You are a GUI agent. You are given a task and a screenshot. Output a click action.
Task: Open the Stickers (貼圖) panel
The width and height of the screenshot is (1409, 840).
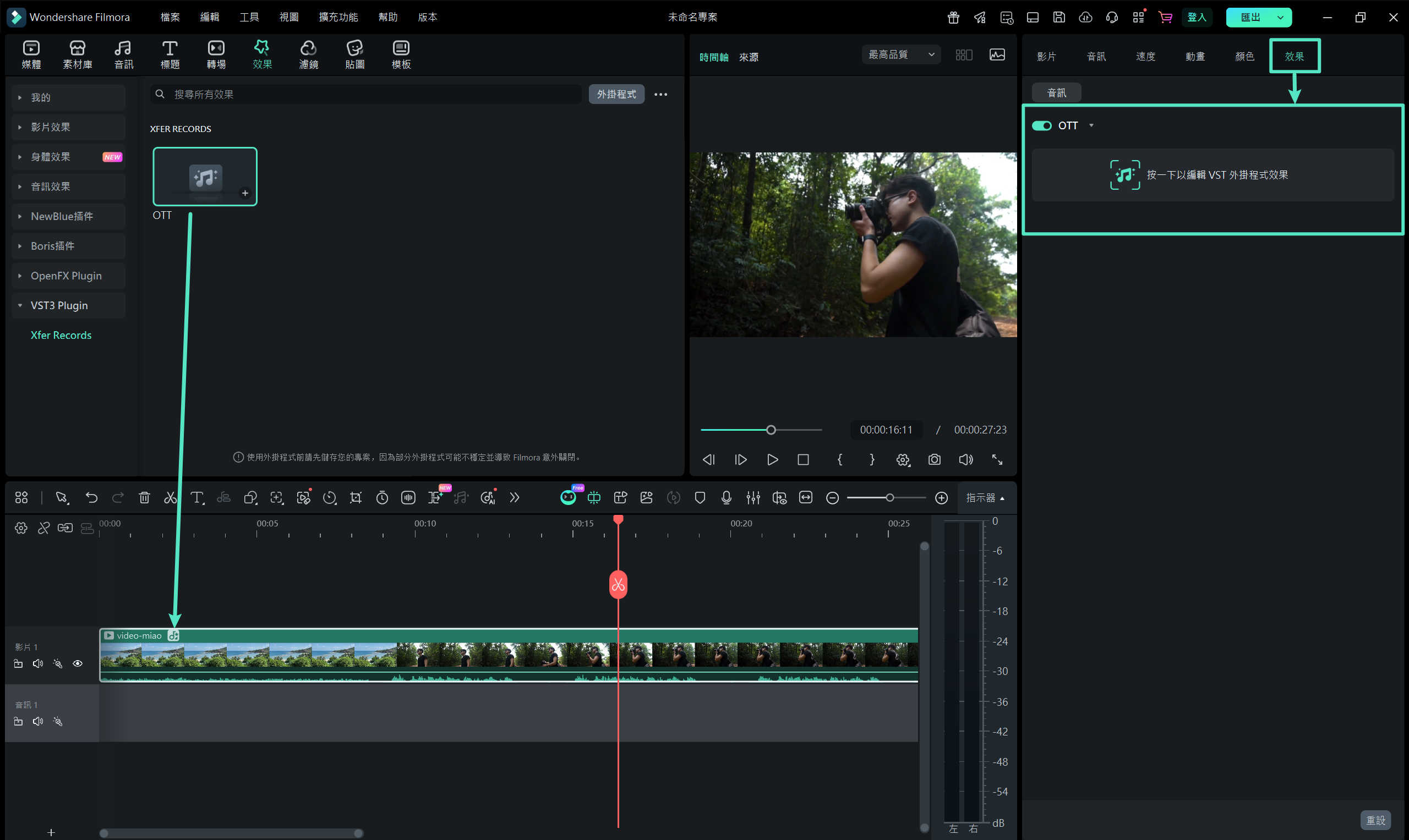click(x=354, y=55)
